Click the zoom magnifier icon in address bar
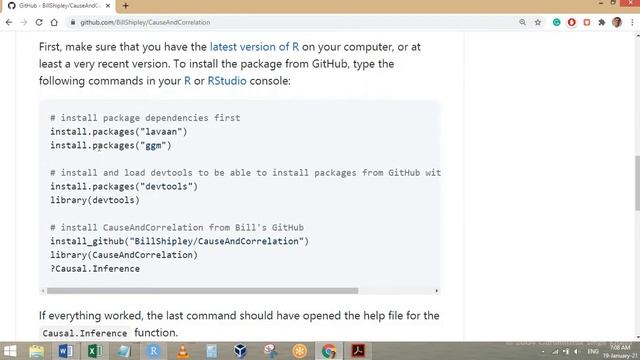The image size is (640, 360). pos(522,22)
